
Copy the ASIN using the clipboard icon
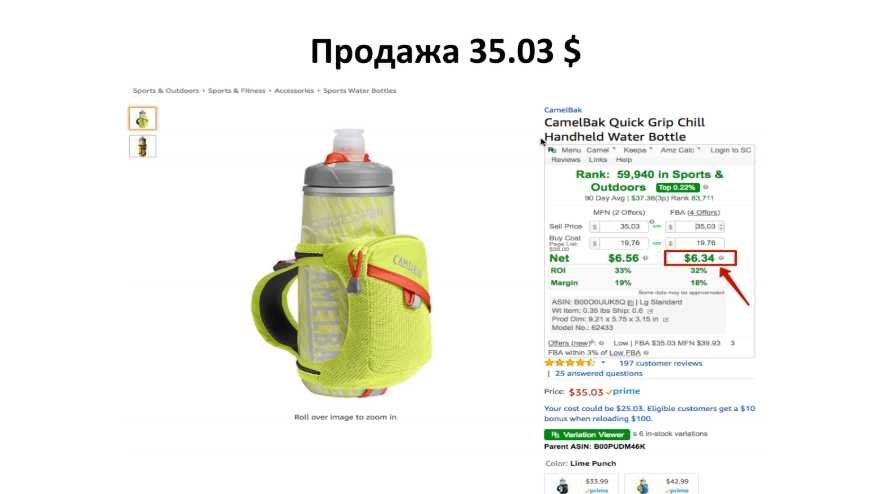[x=630, y=303]
